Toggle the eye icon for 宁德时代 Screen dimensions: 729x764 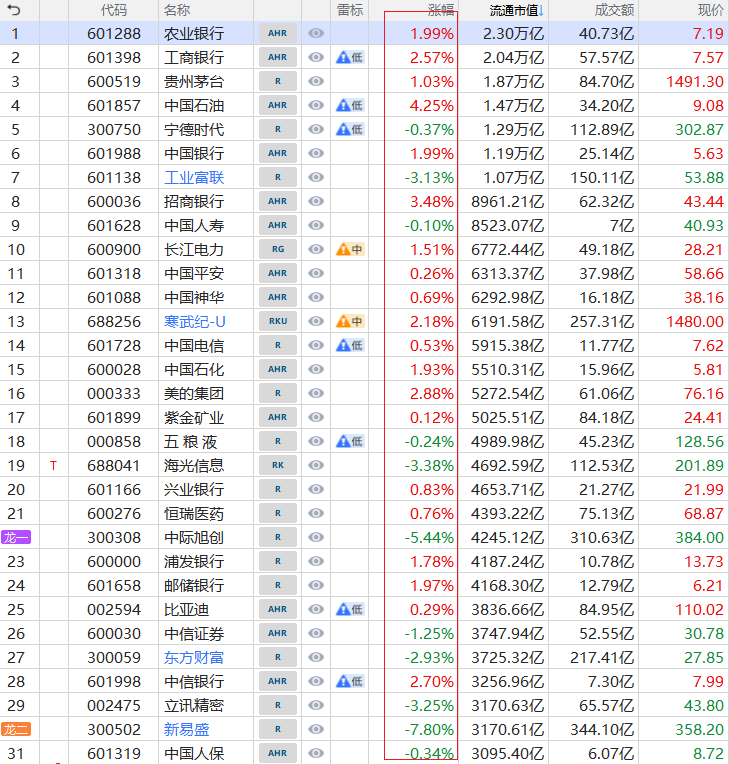click(316, 129)
